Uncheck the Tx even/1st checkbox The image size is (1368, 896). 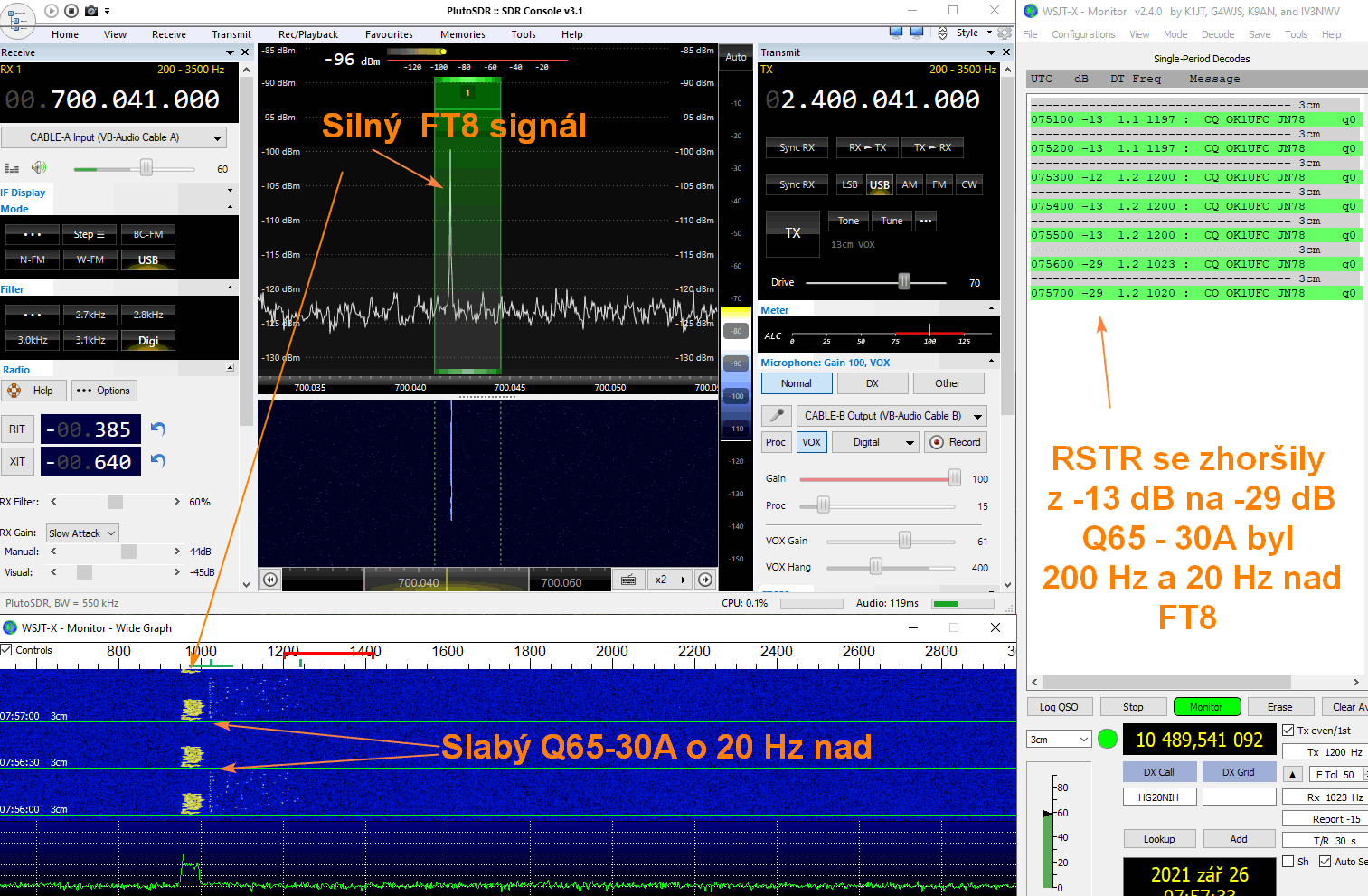click(1288, 731)
